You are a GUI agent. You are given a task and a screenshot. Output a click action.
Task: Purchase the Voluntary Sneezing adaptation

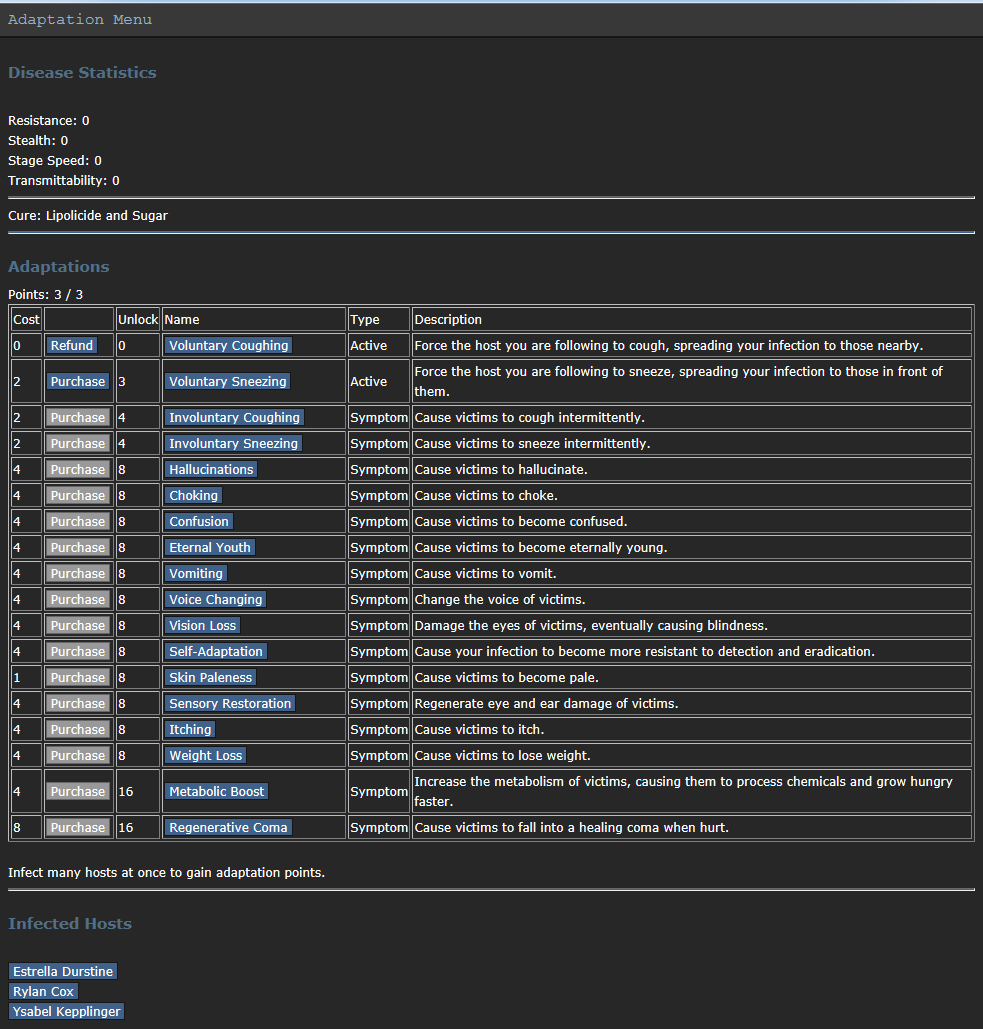(78, 382)
